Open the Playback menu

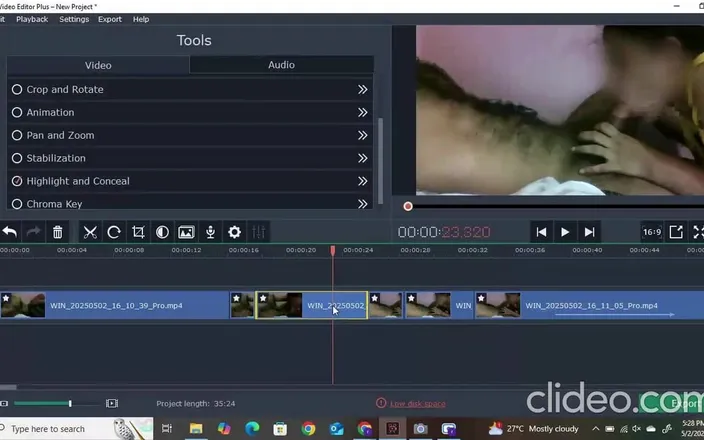[32, 19]
